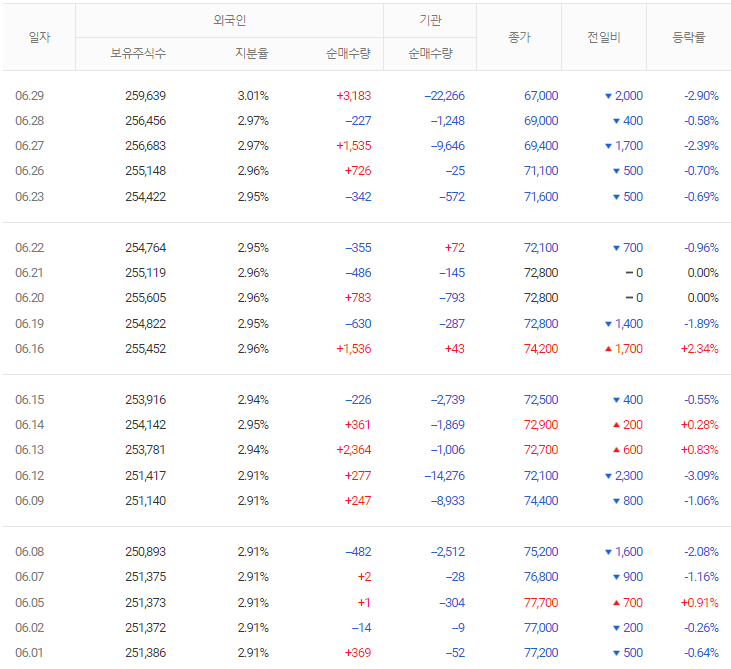Click closing price 77,700
The image size is (731, 669).
[x=541, y=602]
